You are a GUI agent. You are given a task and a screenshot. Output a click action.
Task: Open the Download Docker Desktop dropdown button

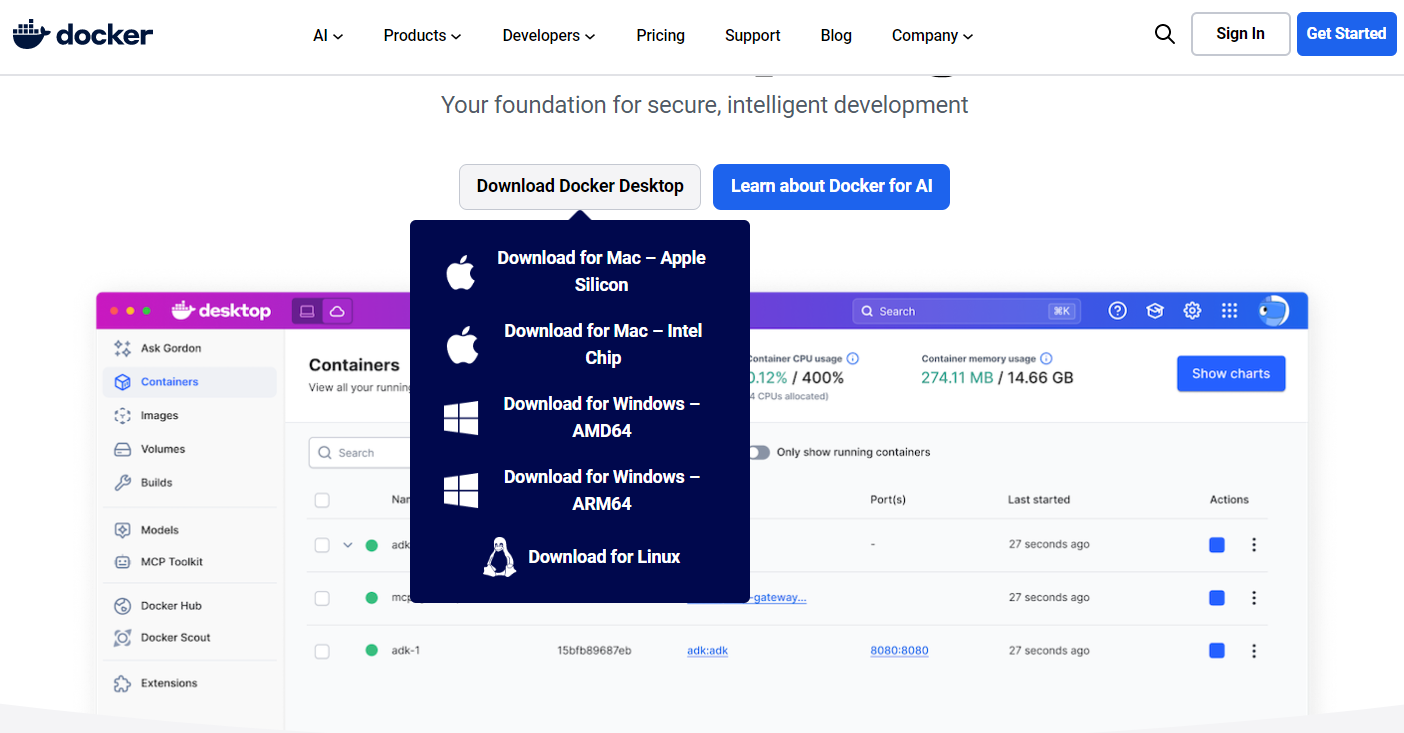coord(580,186)
